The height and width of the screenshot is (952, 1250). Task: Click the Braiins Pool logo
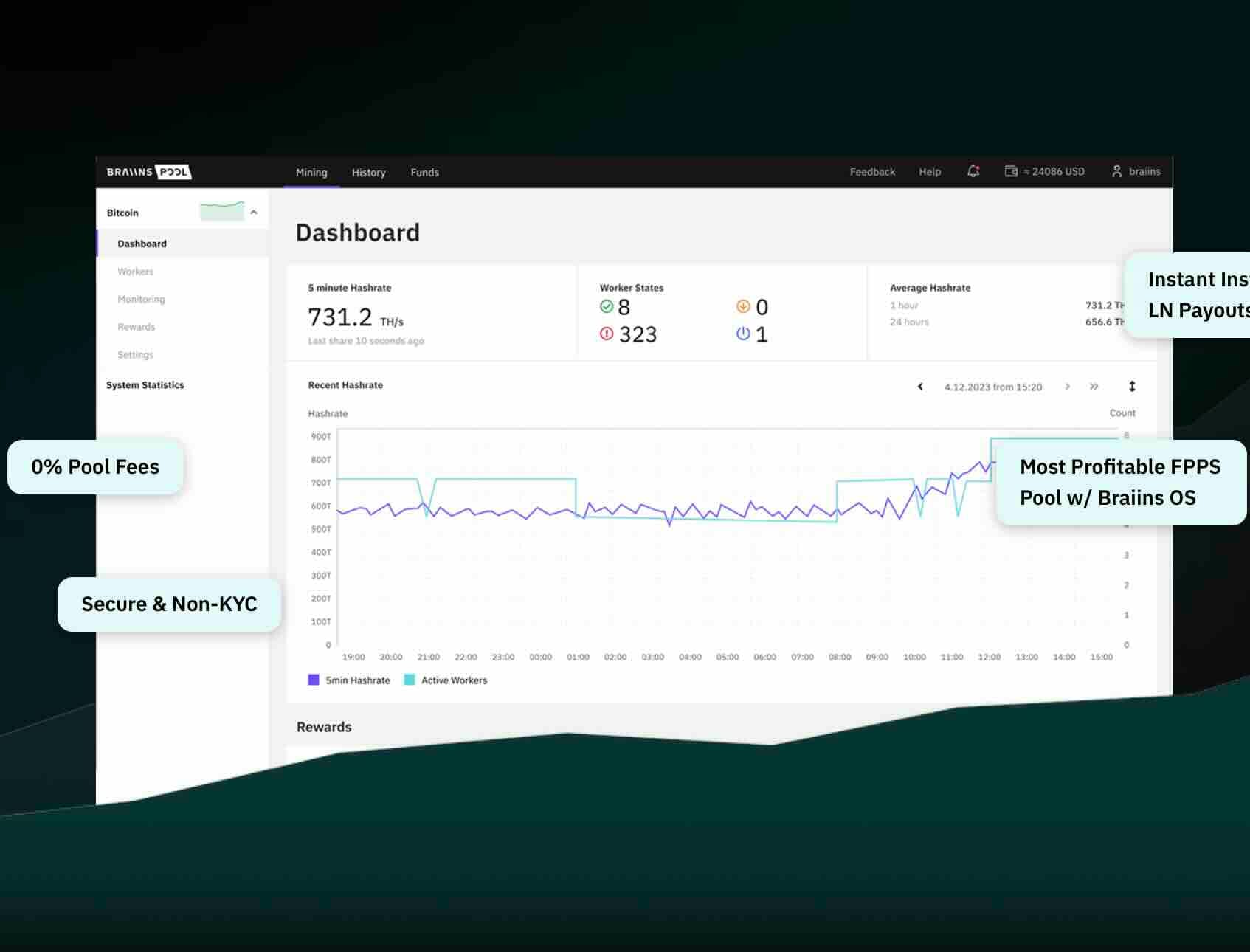pos(148,172)
